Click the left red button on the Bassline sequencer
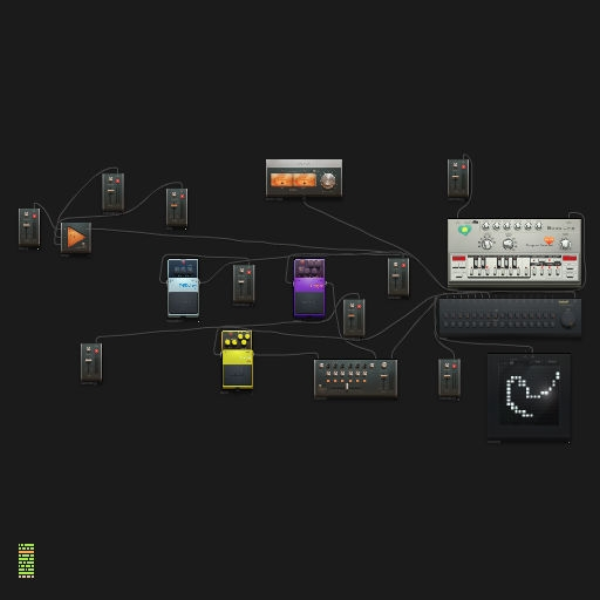The image size is (600, 600). point(459,258)
